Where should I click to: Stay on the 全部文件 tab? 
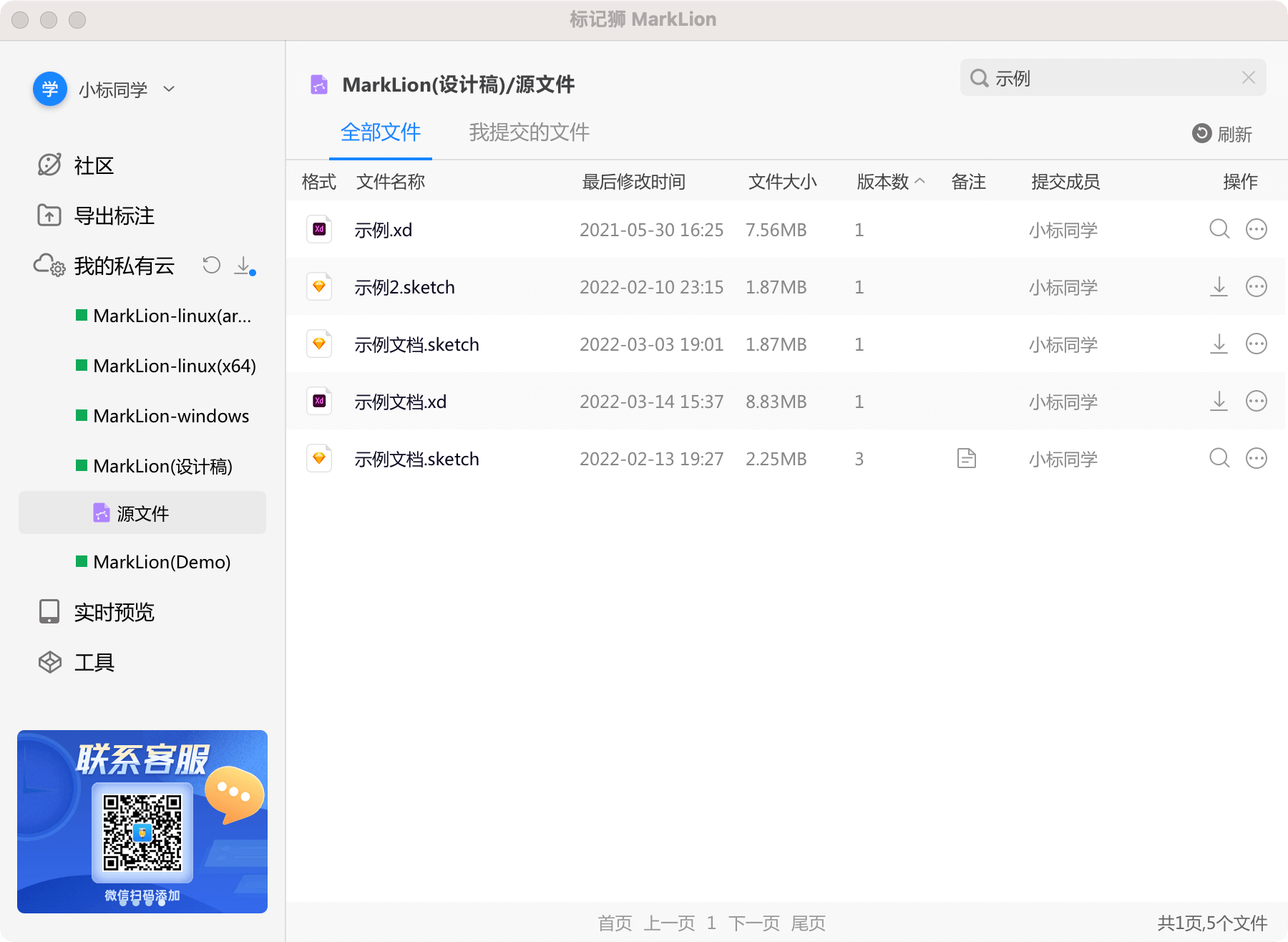pyautogui.click(x=381, y=132)
